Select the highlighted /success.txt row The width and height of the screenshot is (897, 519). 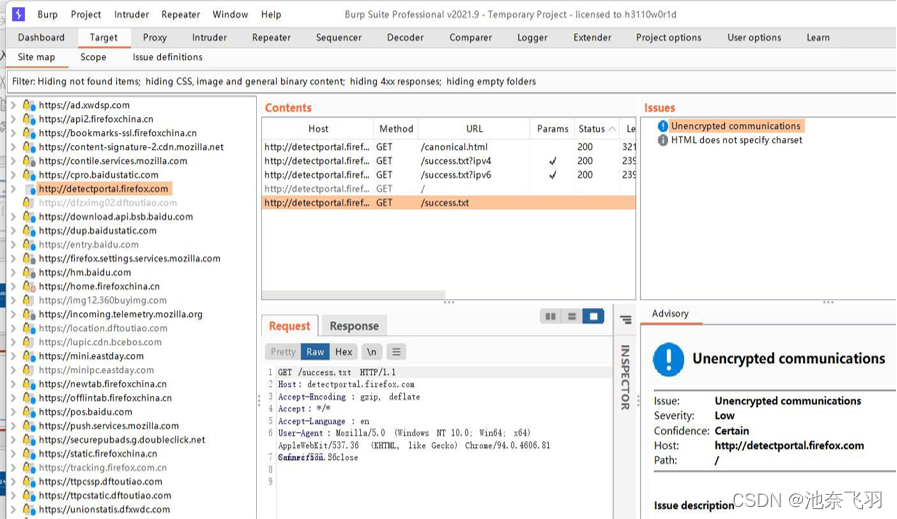(448, 203)
